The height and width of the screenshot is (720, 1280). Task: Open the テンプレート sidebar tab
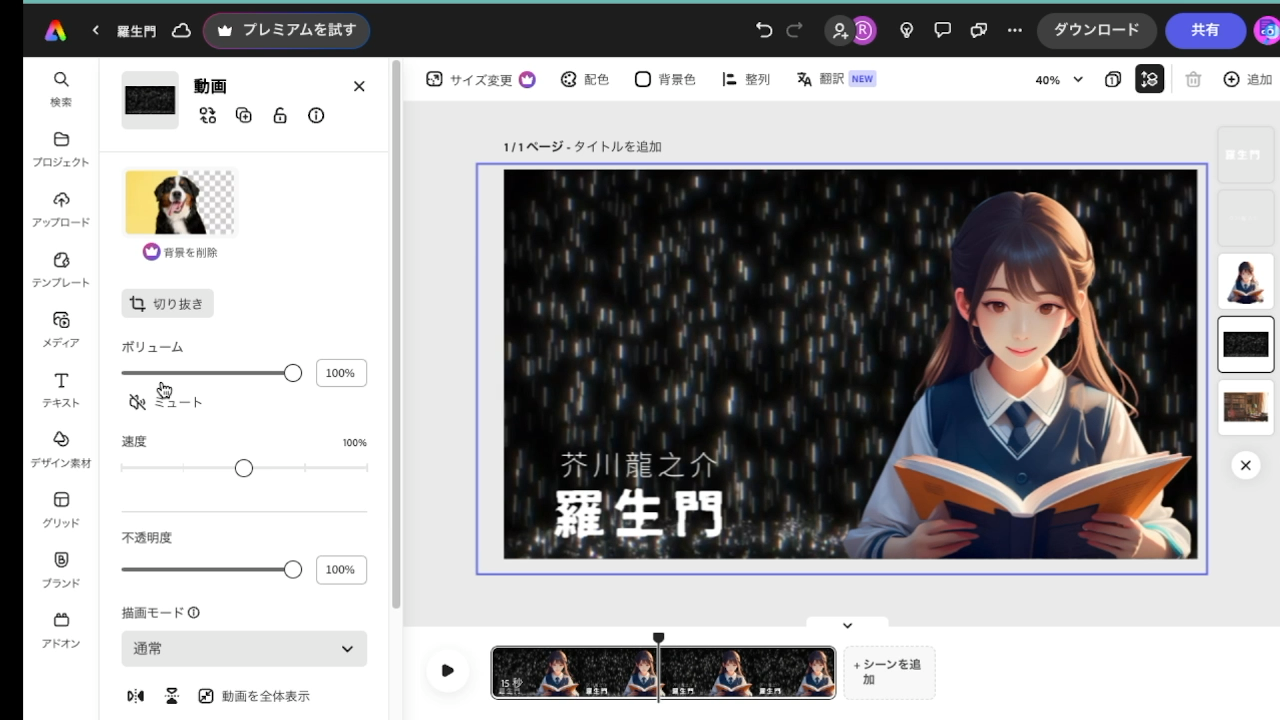click(61, 270)
